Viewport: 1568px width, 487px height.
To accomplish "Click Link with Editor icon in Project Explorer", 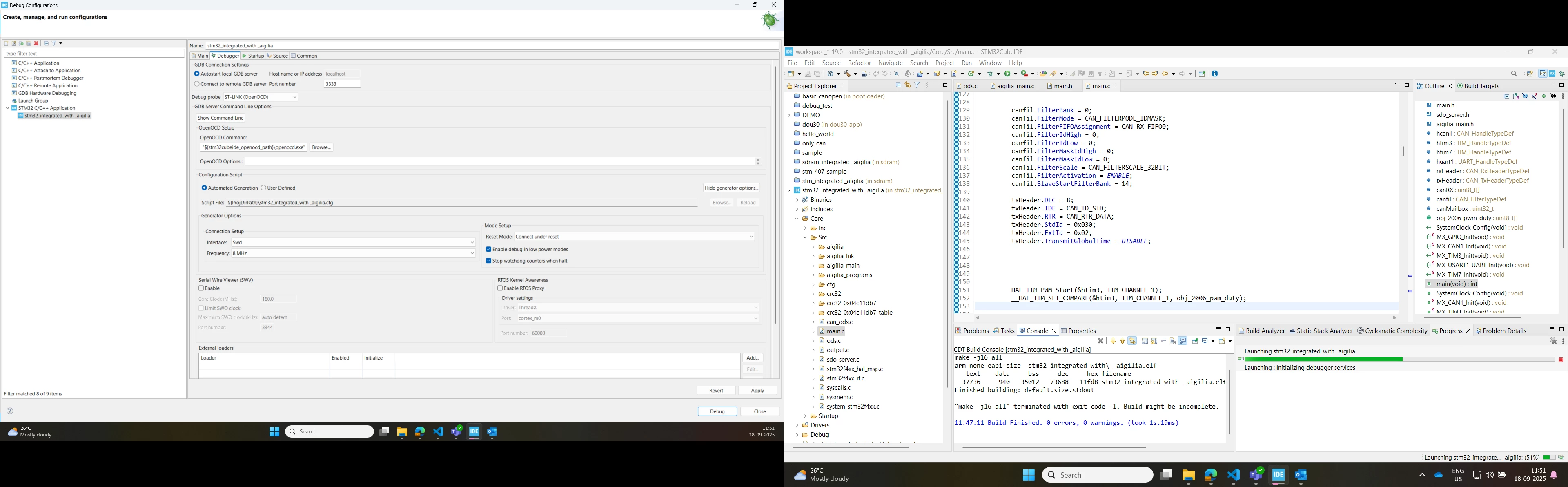I will (908, 85).
